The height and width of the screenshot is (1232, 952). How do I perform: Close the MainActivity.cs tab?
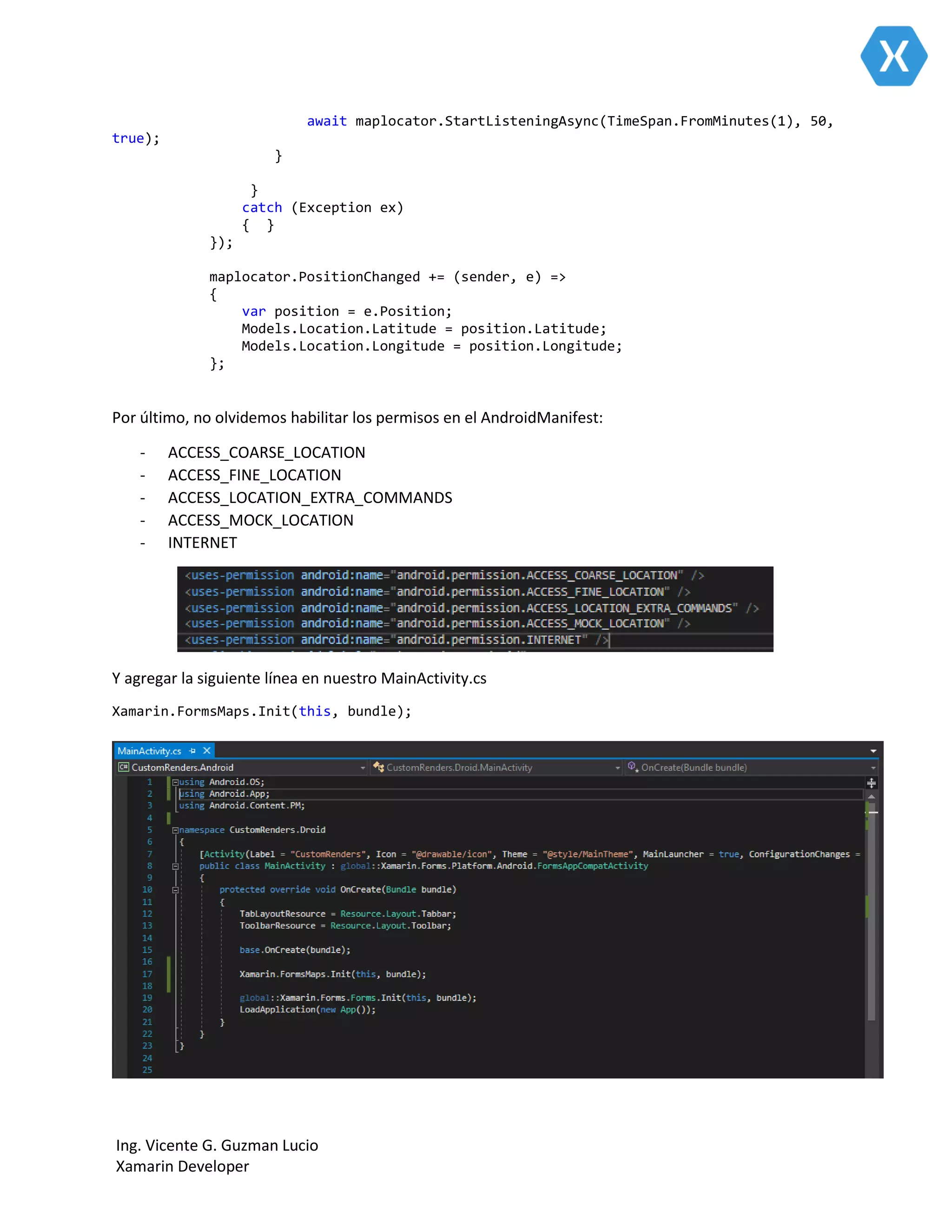[x=207, y=751]
